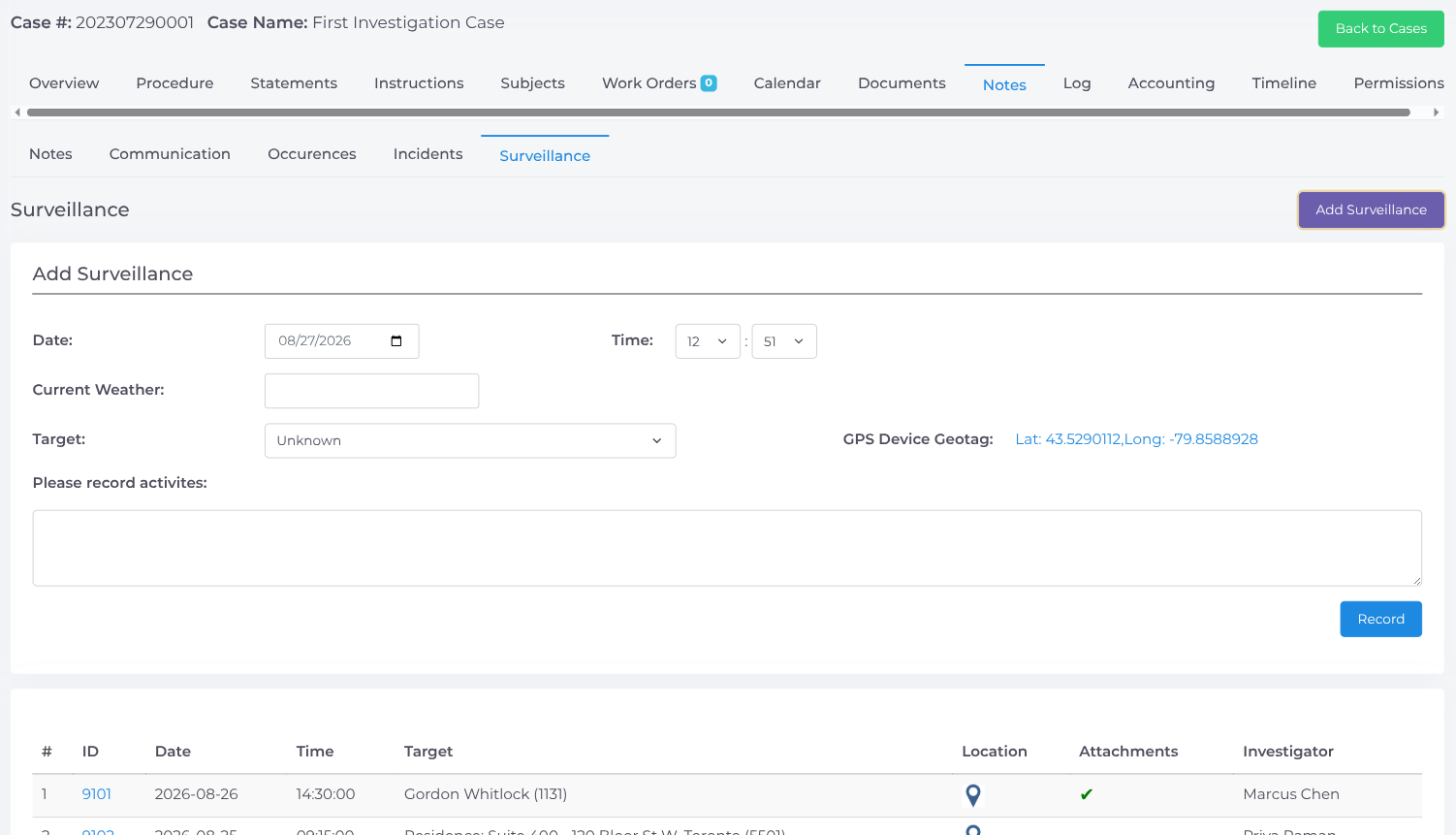Open the Instructions tab
Screen dimensions: 1456x835
click(419, 83)
